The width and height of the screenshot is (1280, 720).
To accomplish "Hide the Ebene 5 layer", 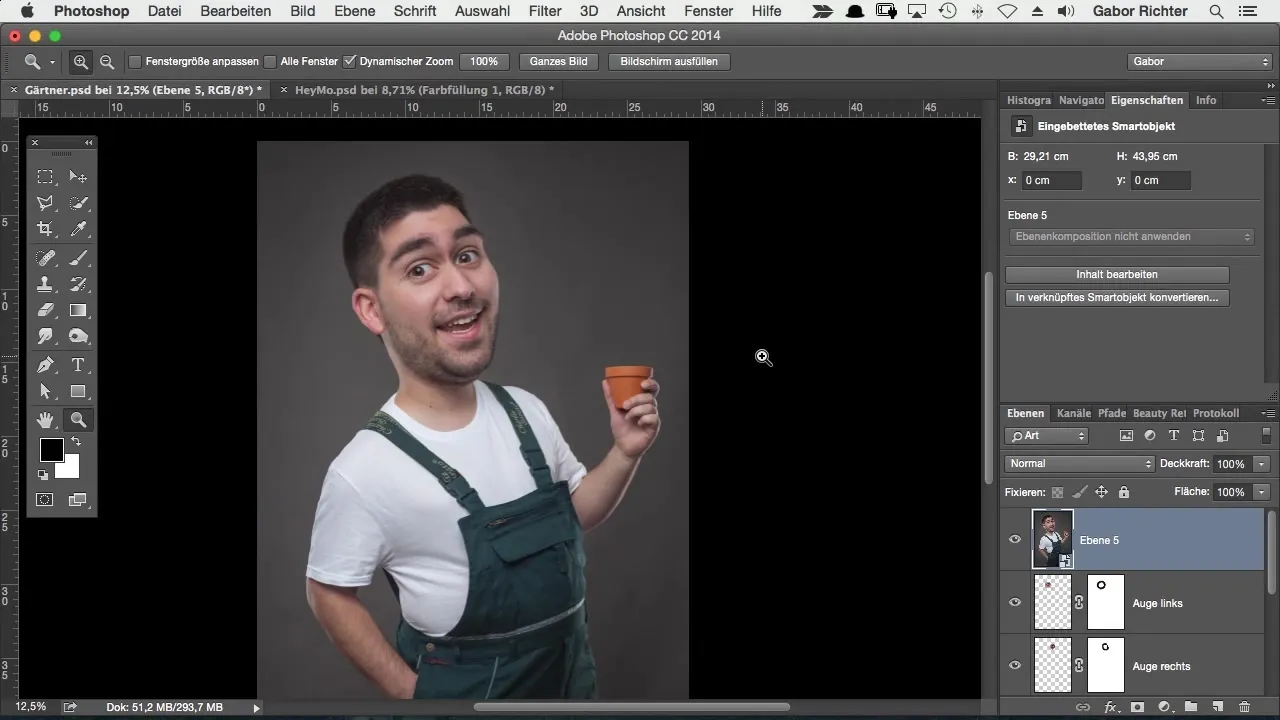I will point(1015,540).
